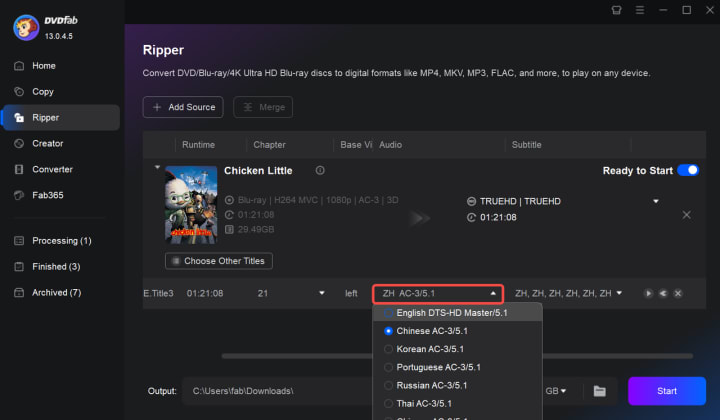This screenshot has height=420, width=720.
Task: Browse output folder with folder icon
Action: tap(600, 391)
